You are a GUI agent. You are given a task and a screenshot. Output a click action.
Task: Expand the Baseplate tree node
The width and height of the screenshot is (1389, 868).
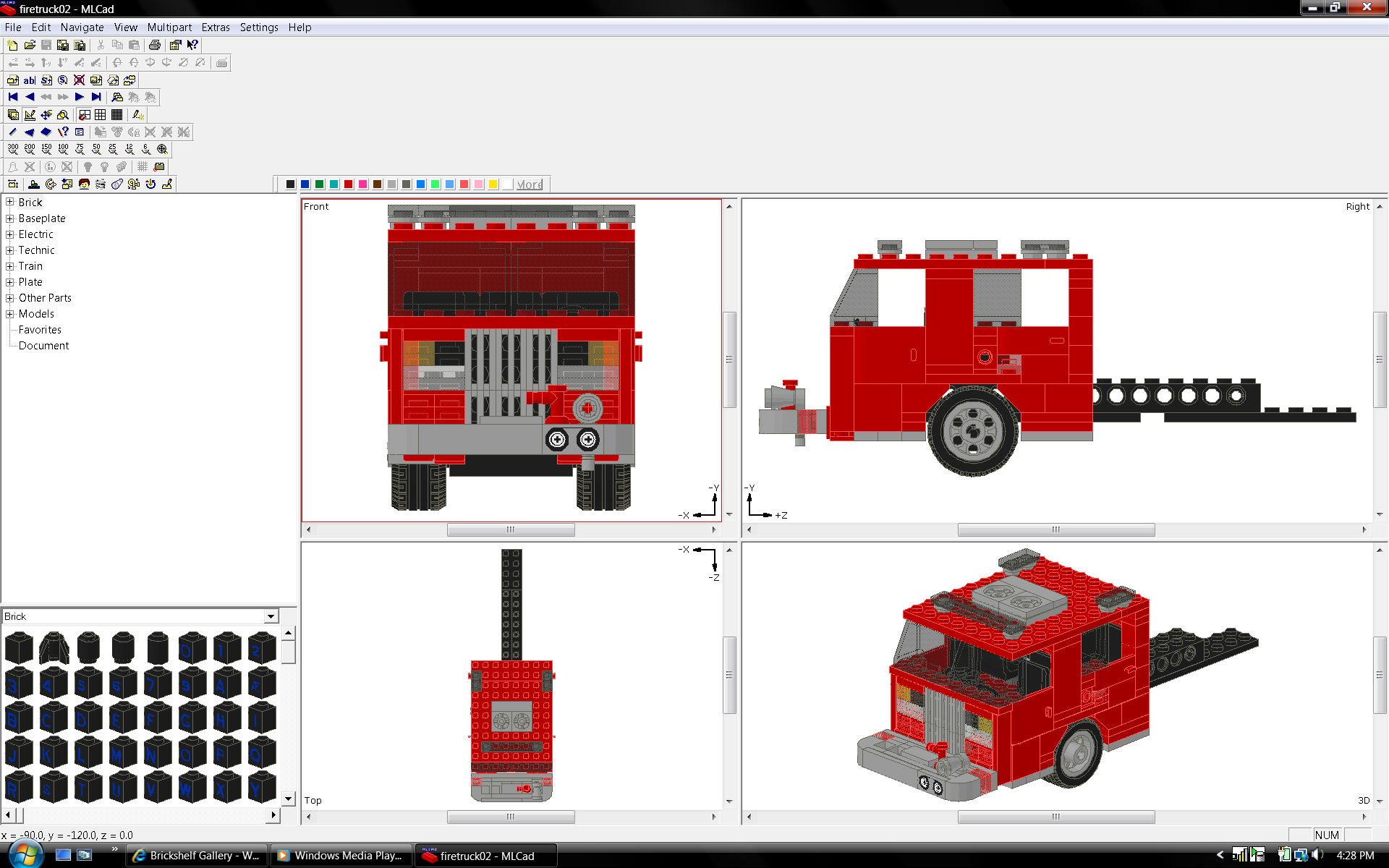click(10, 218)
